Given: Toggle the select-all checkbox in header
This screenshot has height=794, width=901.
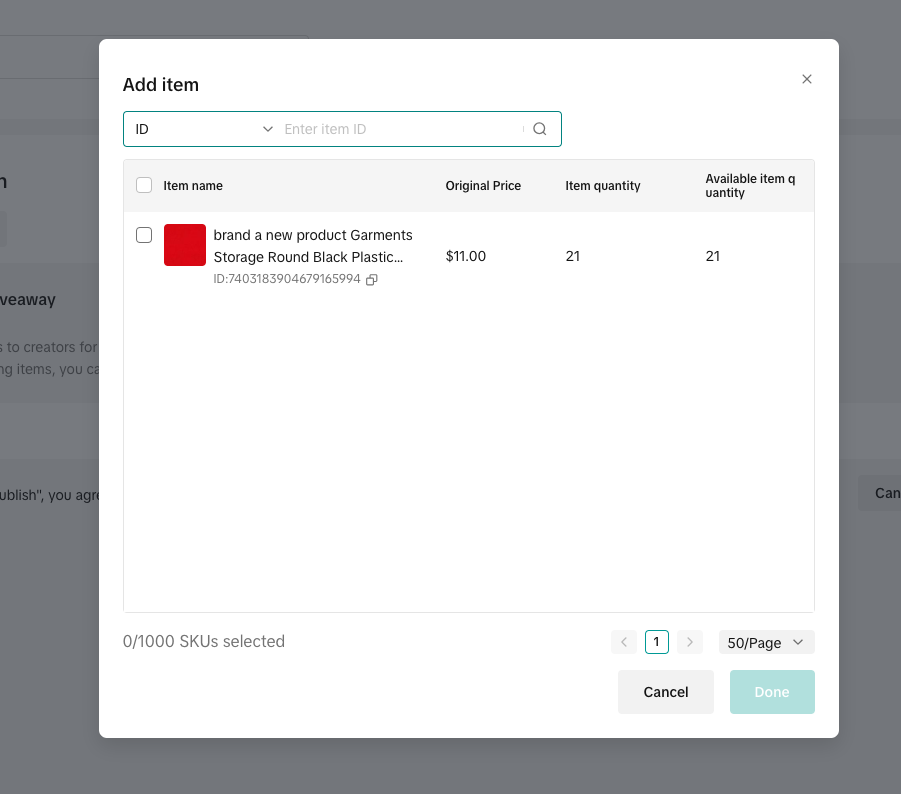Looking at the screenshot, I should (144, 185).
